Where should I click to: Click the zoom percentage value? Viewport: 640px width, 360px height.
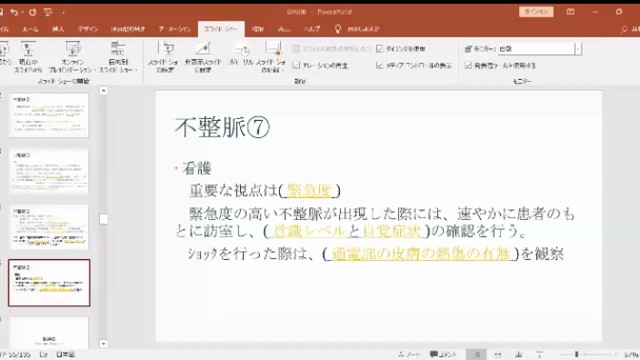tap(632, 354)
